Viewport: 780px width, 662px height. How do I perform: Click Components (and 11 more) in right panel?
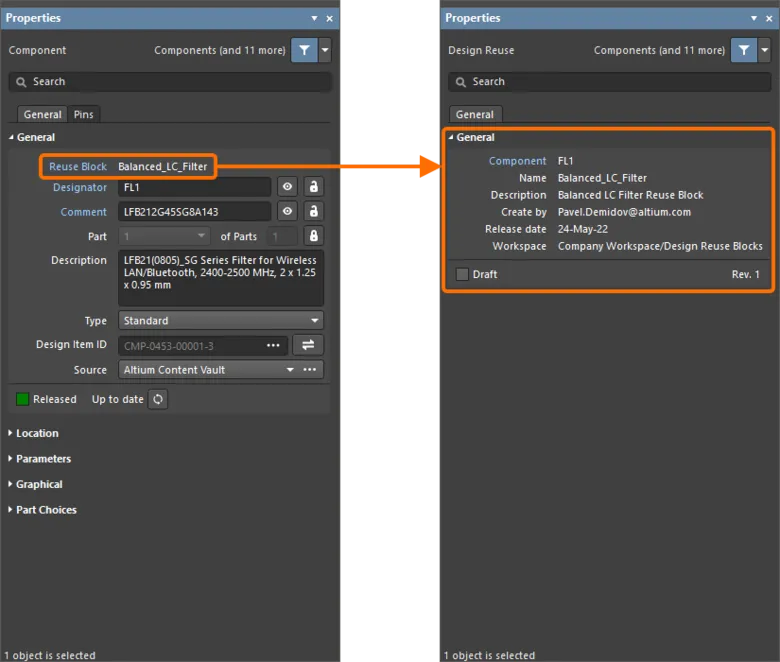(x=659, y=50)
